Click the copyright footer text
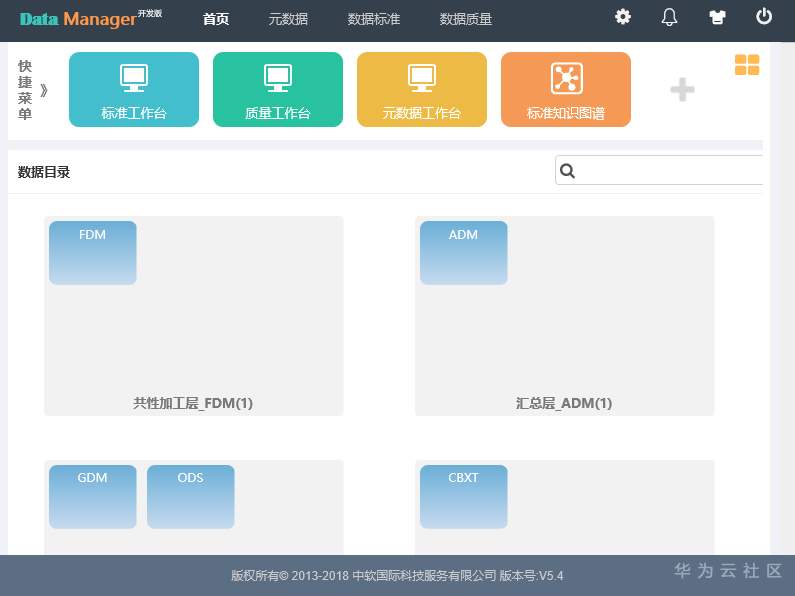 [397, 576]
